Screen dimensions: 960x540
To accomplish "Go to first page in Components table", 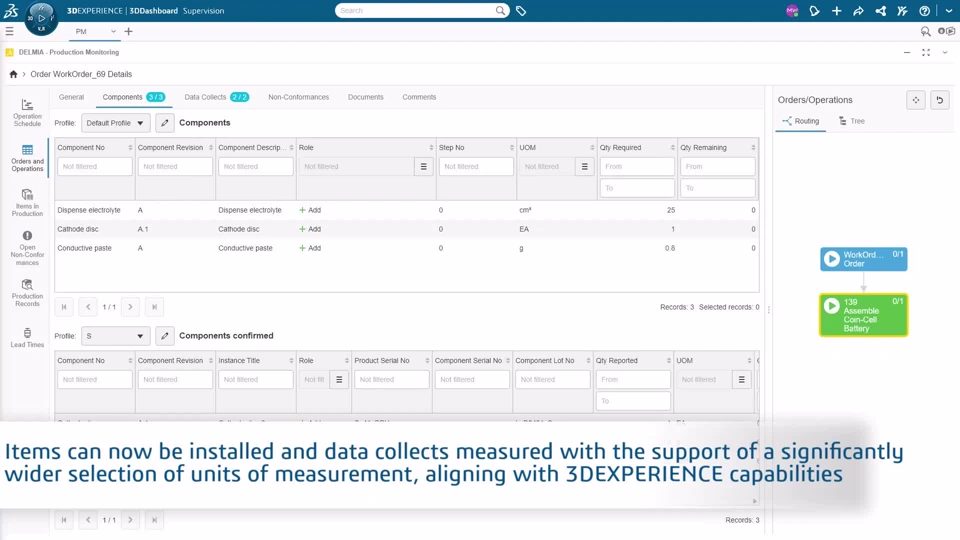I will pyautogui.click(x=64, y=307).
